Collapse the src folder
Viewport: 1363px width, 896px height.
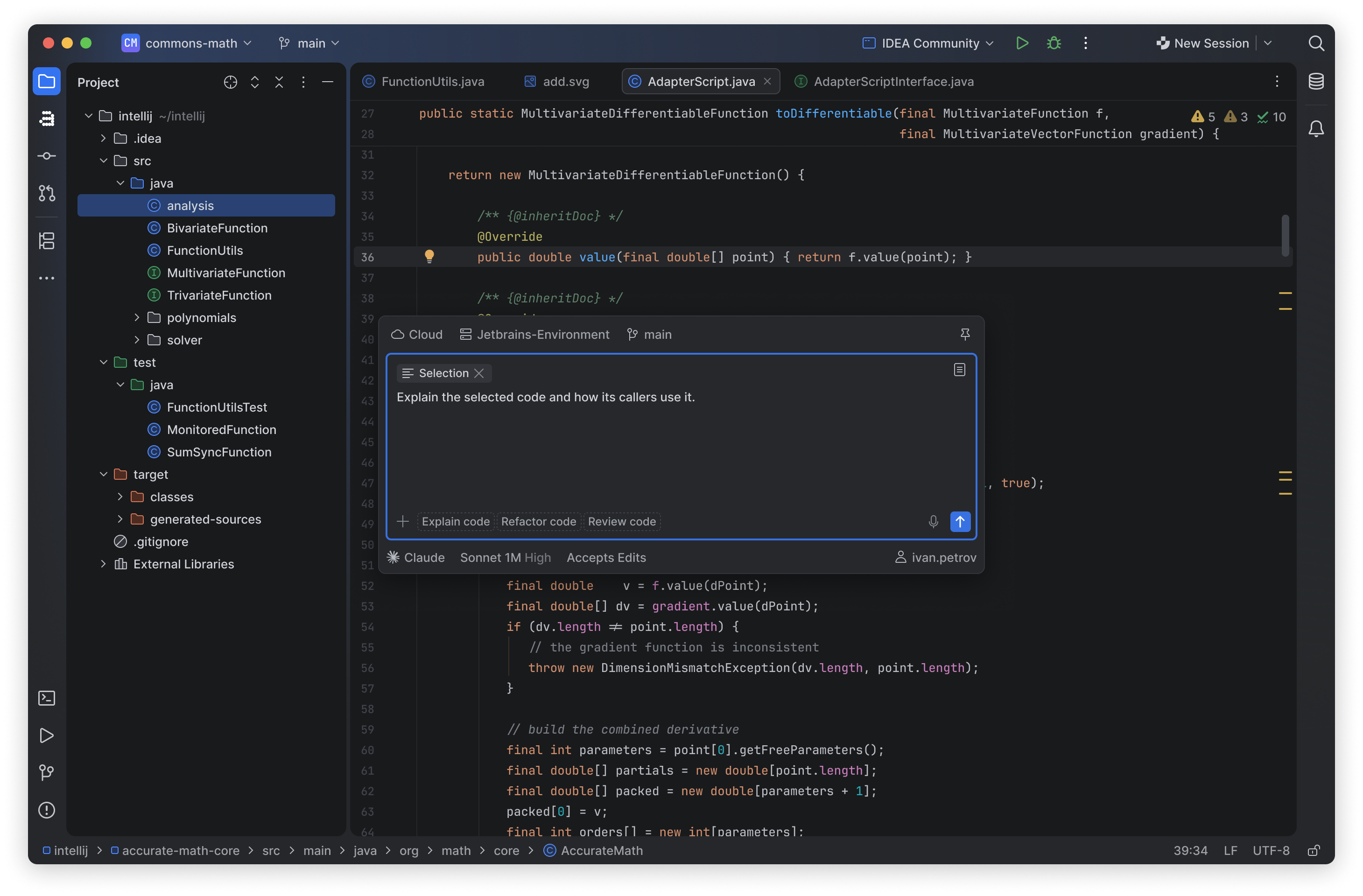click(103, 161)
